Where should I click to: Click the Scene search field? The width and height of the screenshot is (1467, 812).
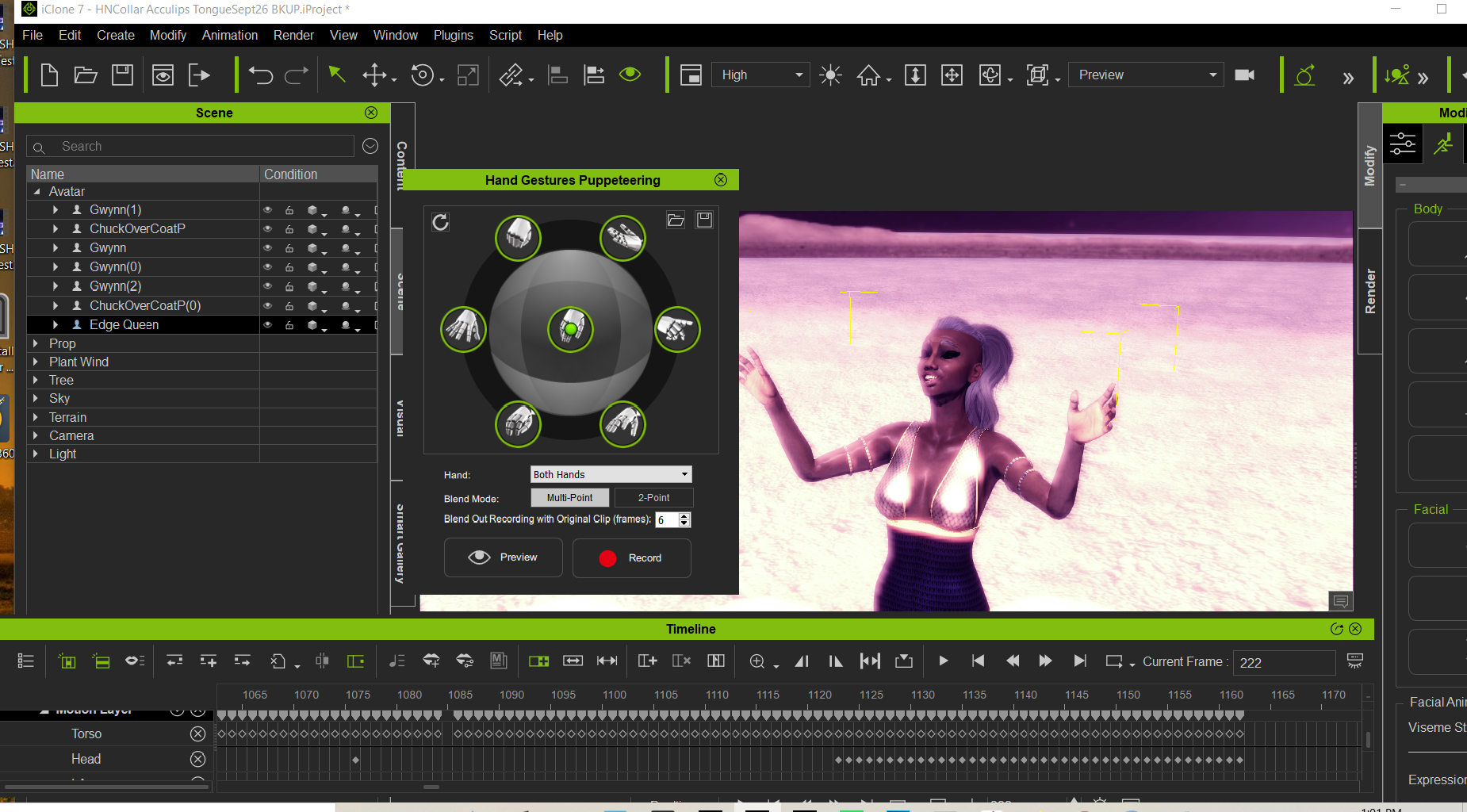coord(190,146)
